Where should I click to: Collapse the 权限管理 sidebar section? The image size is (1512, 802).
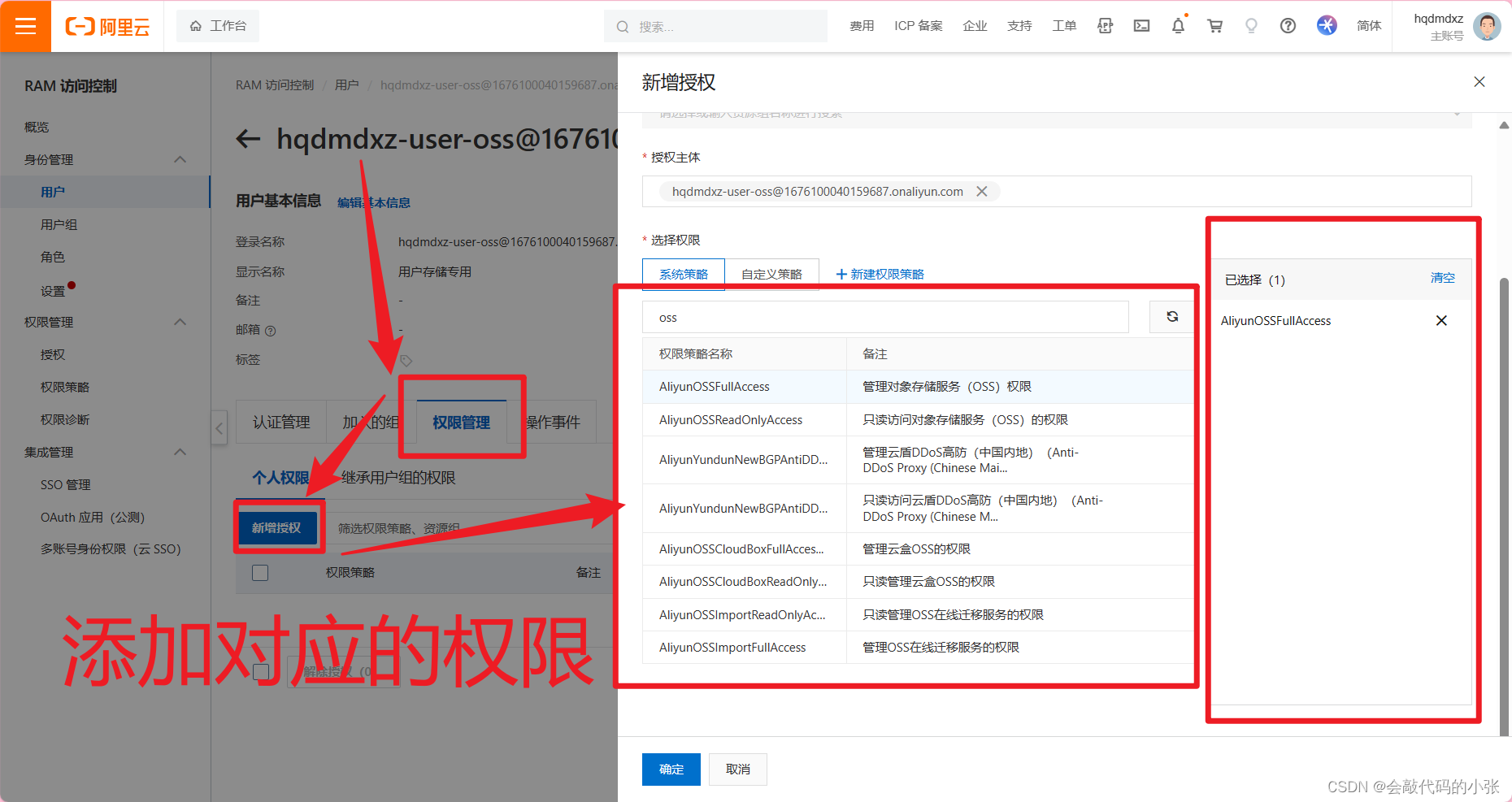point(180,322)
